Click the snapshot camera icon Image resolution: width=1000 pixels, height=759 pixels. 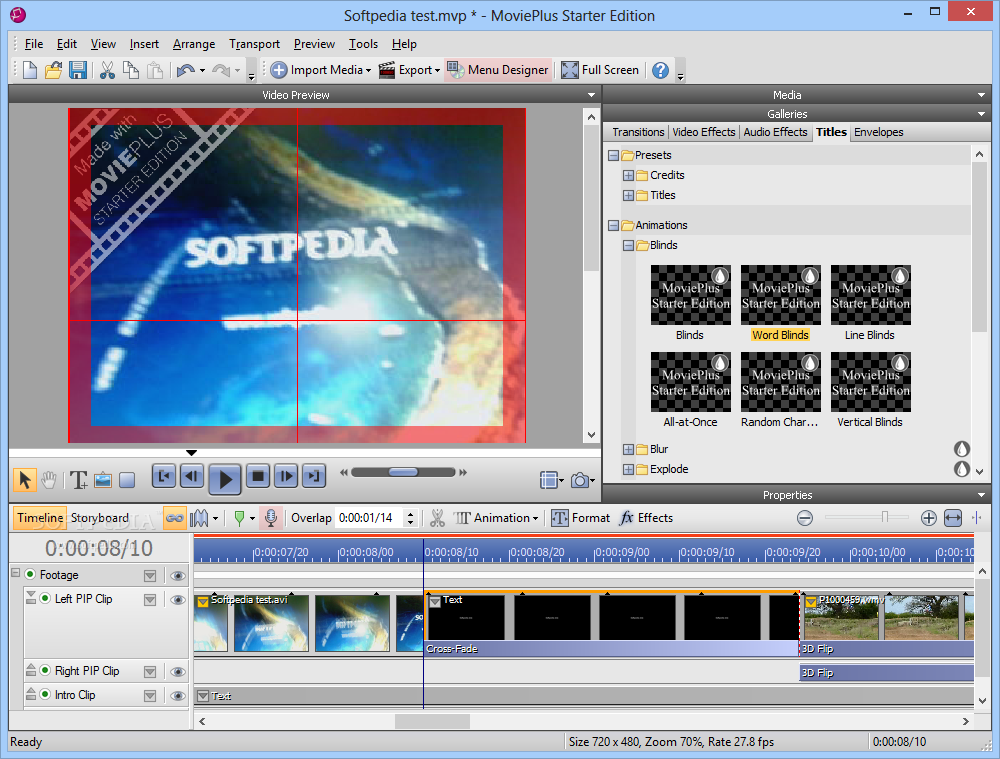580,480
